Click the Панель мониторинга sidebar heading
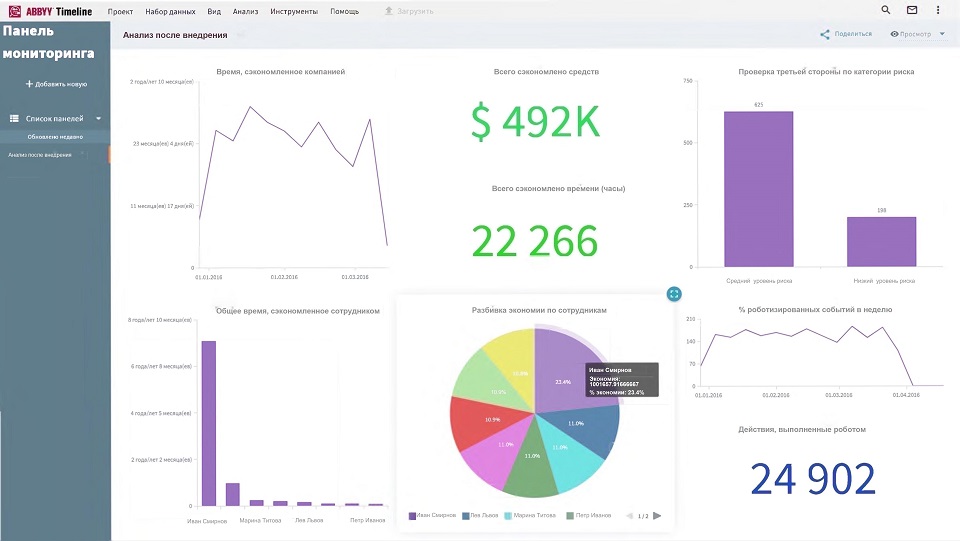The height and width of the screenshot is (541, 960). coord(49,42)
